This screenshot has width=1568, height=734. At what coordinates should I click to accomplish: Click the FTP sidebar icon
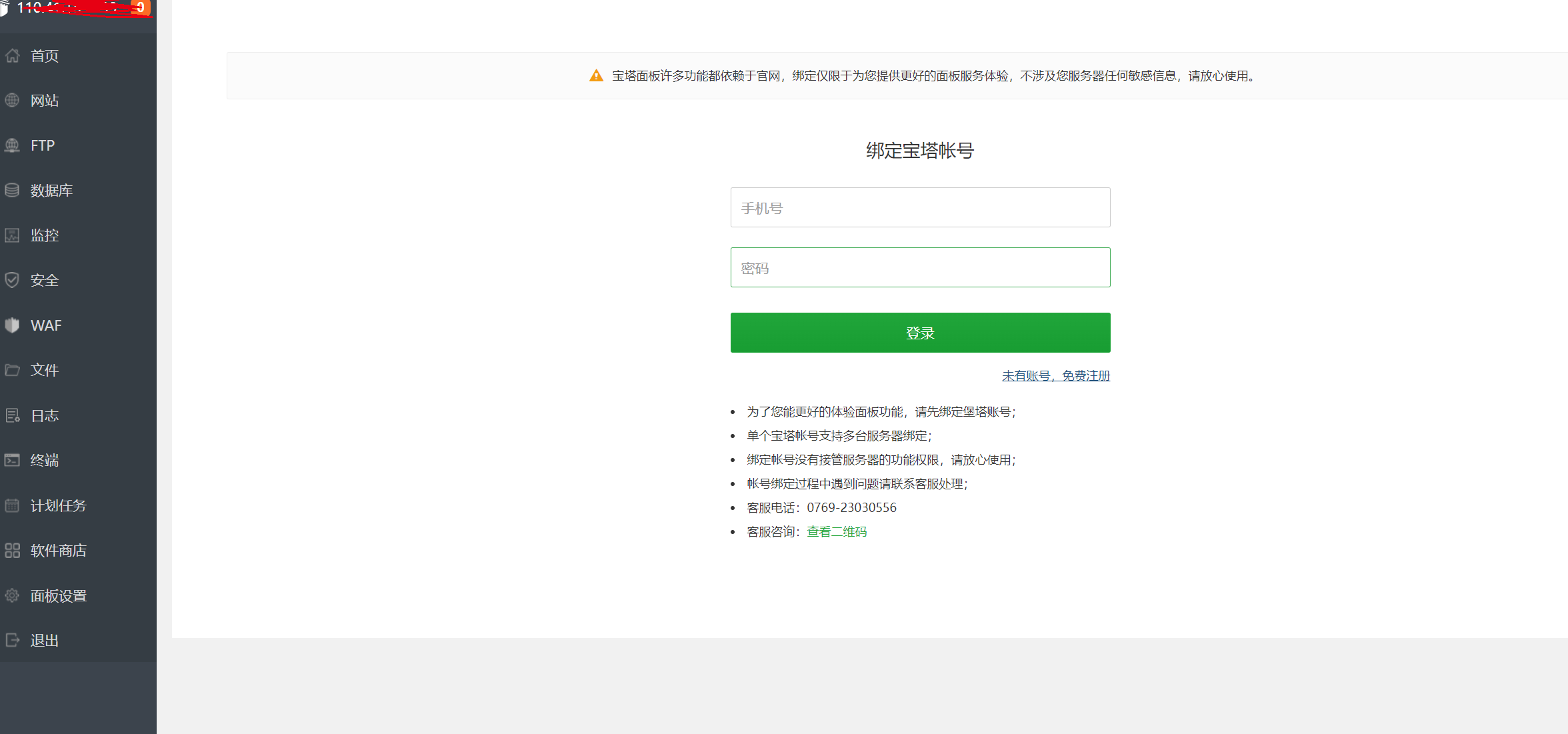(x=12, y=145)
